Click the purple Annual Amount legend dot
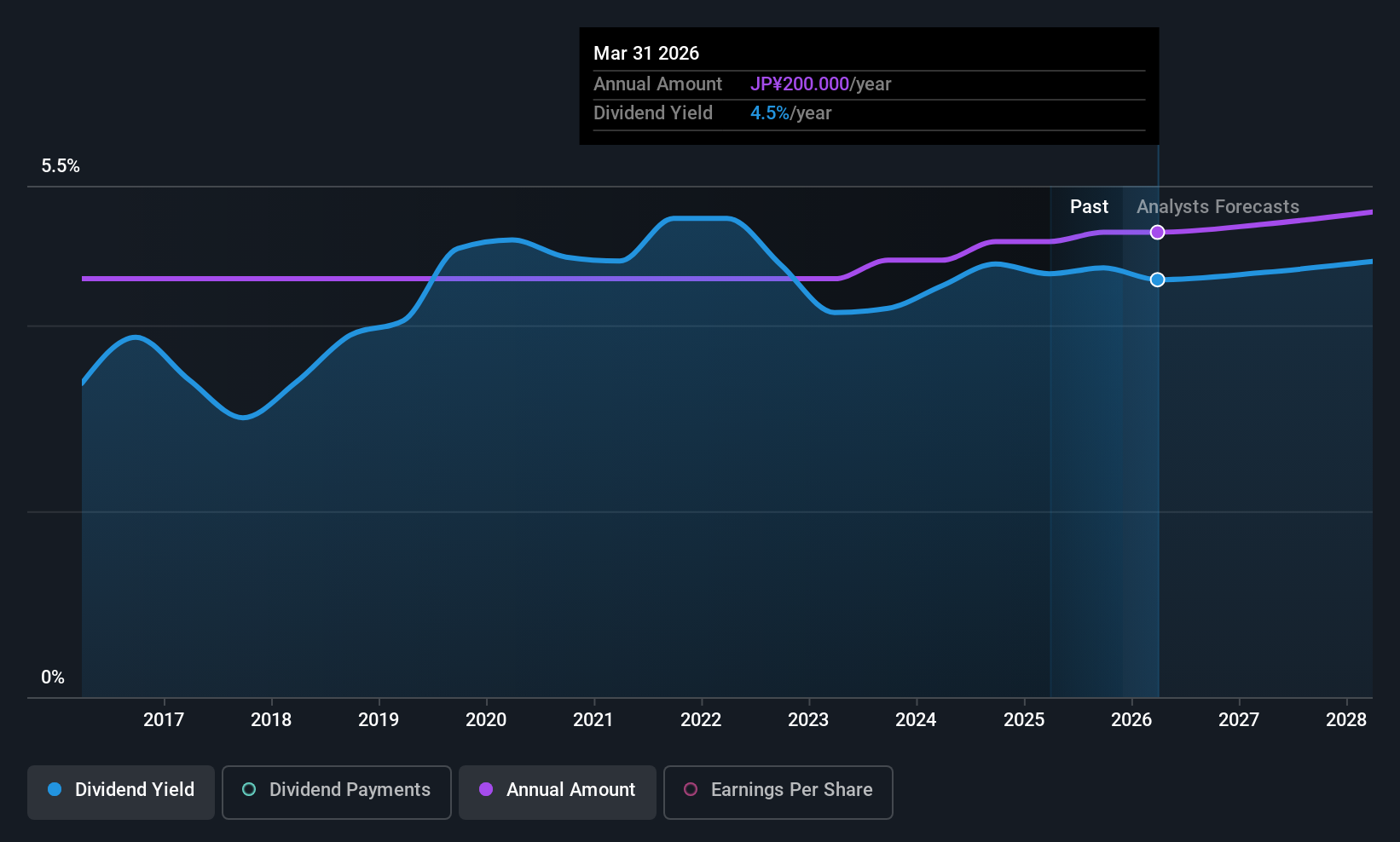 click(486, 789)
